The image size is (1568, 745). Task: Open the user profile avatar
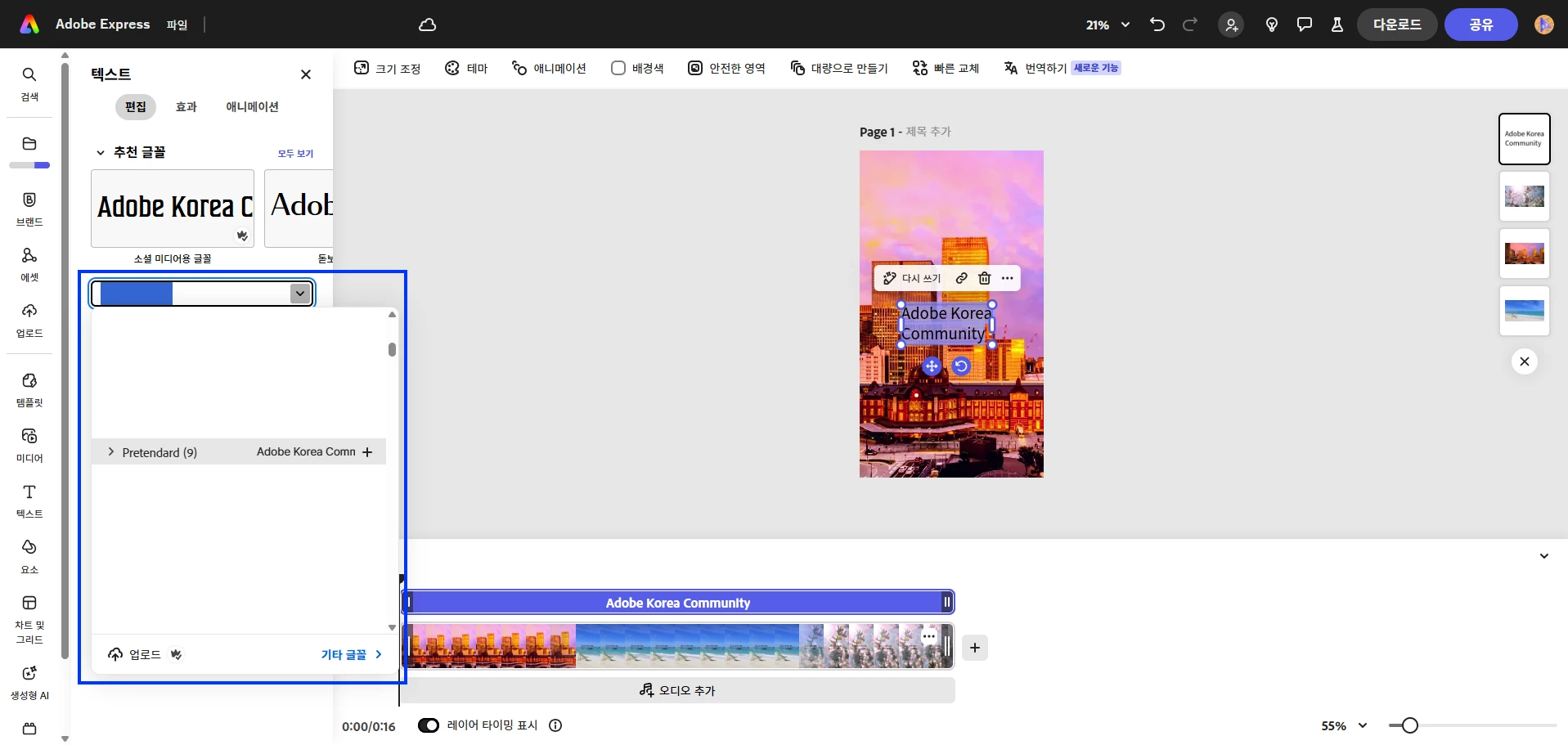point(1544,25)
